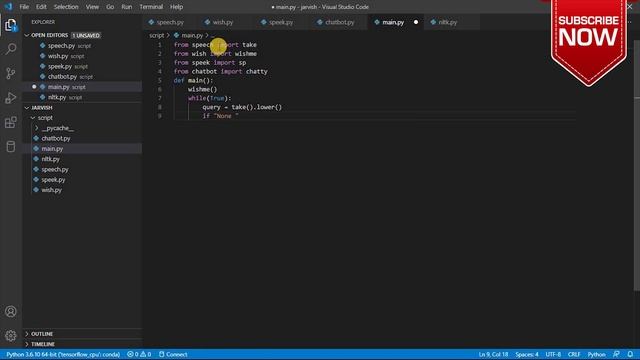Click the errors and warnings count in status bar
This screenshot has height=360, width=640.
(x=139, y=354)
